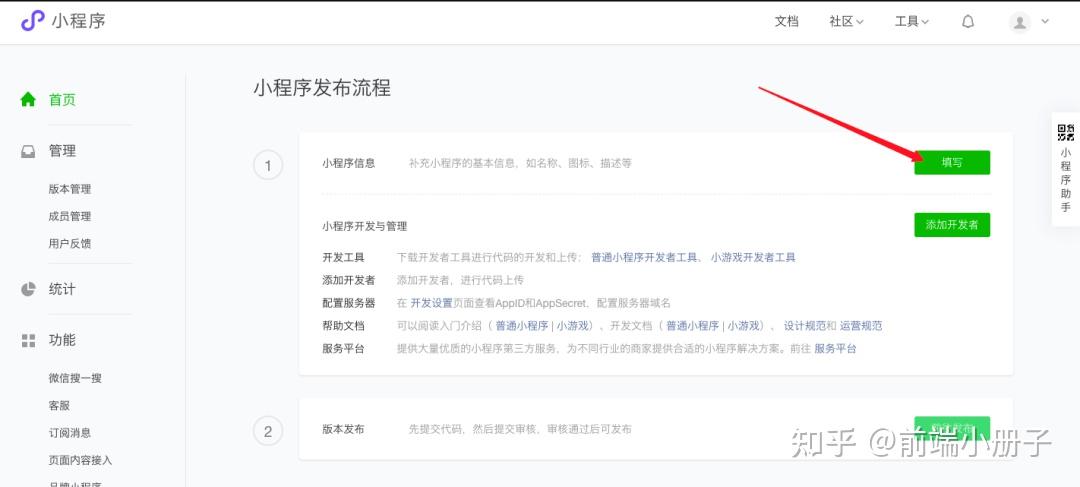Select 统计 section in sidebar

62,289
